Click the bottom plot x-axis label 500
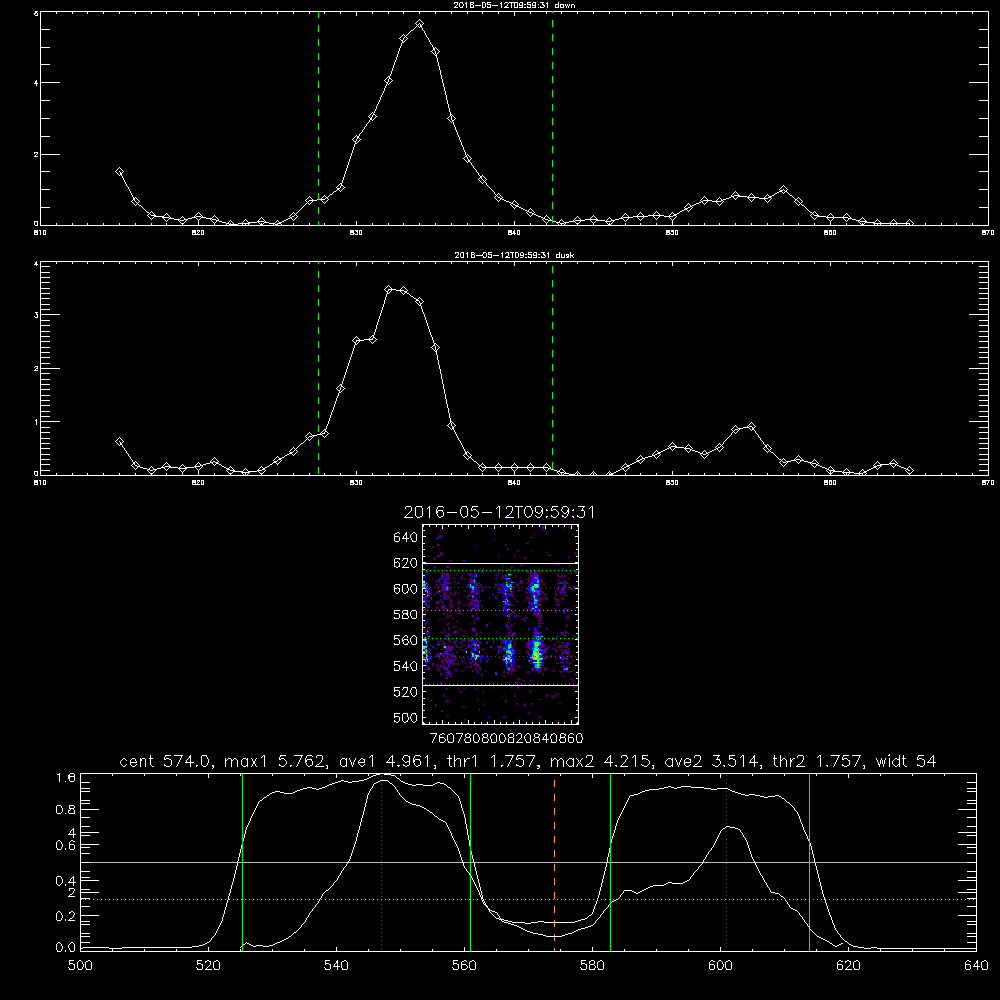The height and width of the screenshot is (1000, 1000). point(80,966)
